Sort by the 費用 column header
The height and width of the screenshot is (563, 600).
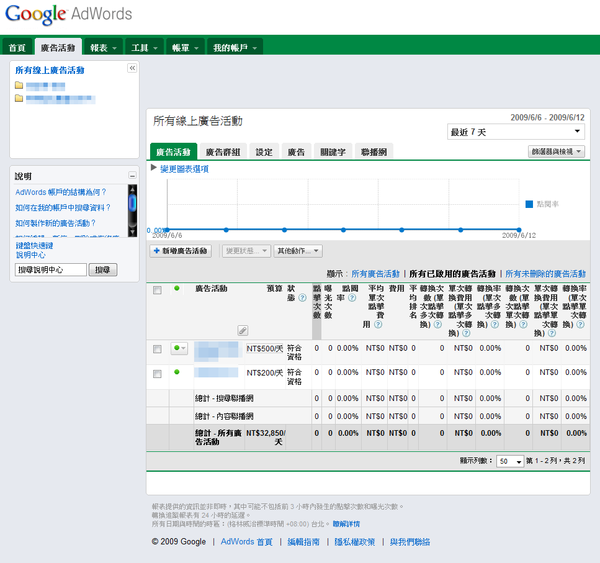[x=396, y=288]
